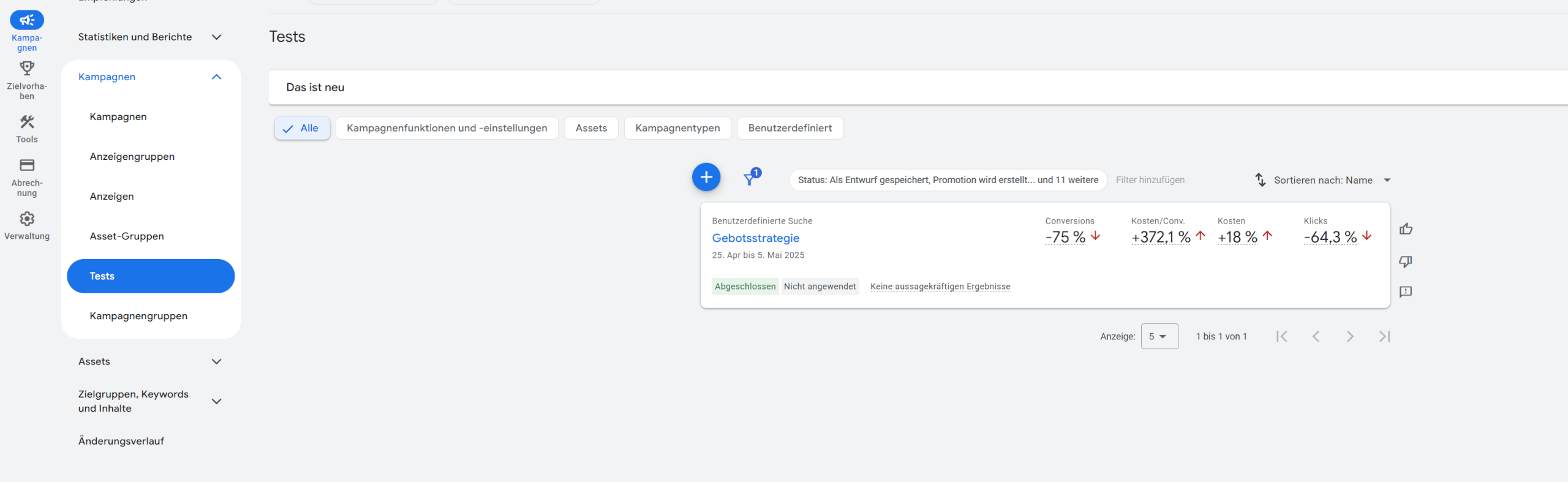The height and width of the screenshot is (482, 1568).
Task: Open the Gebotsstrategie test link
Action: [755, 238]
